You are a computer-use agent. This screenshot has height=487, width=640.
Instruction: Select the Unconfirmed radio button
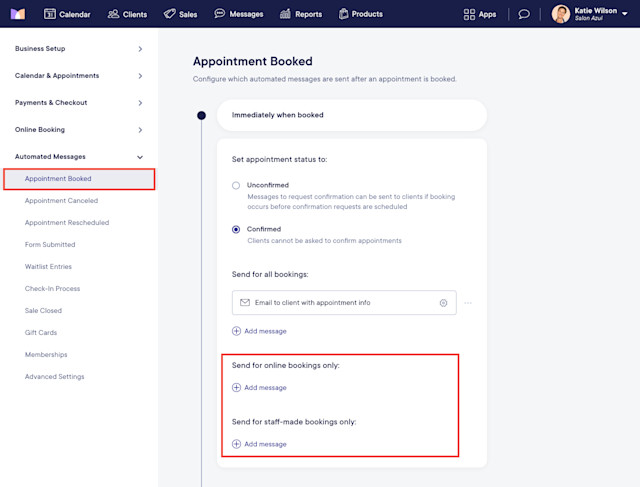(236, 185)
